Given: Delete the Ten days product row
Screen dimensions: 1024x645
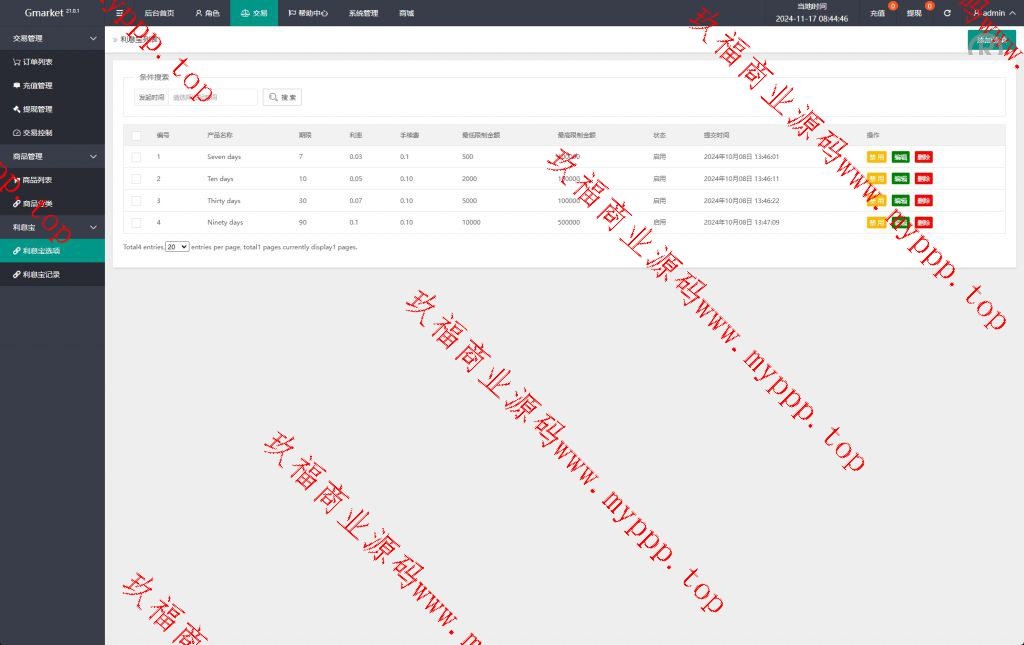Looking at the screenshot, I should pos(923,179).
